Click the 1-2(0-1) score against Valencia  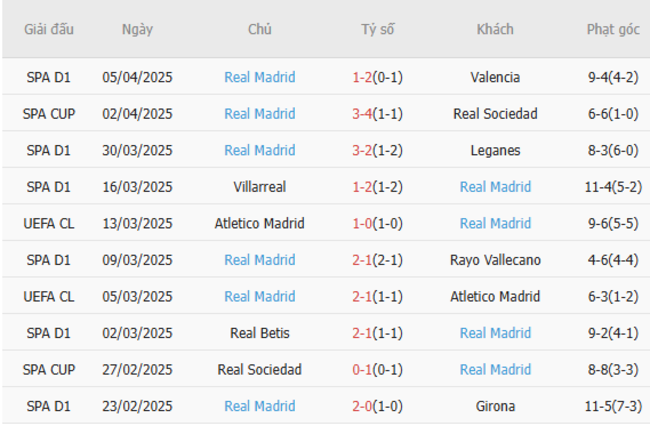pyautogui.click(x=377, y=77)
